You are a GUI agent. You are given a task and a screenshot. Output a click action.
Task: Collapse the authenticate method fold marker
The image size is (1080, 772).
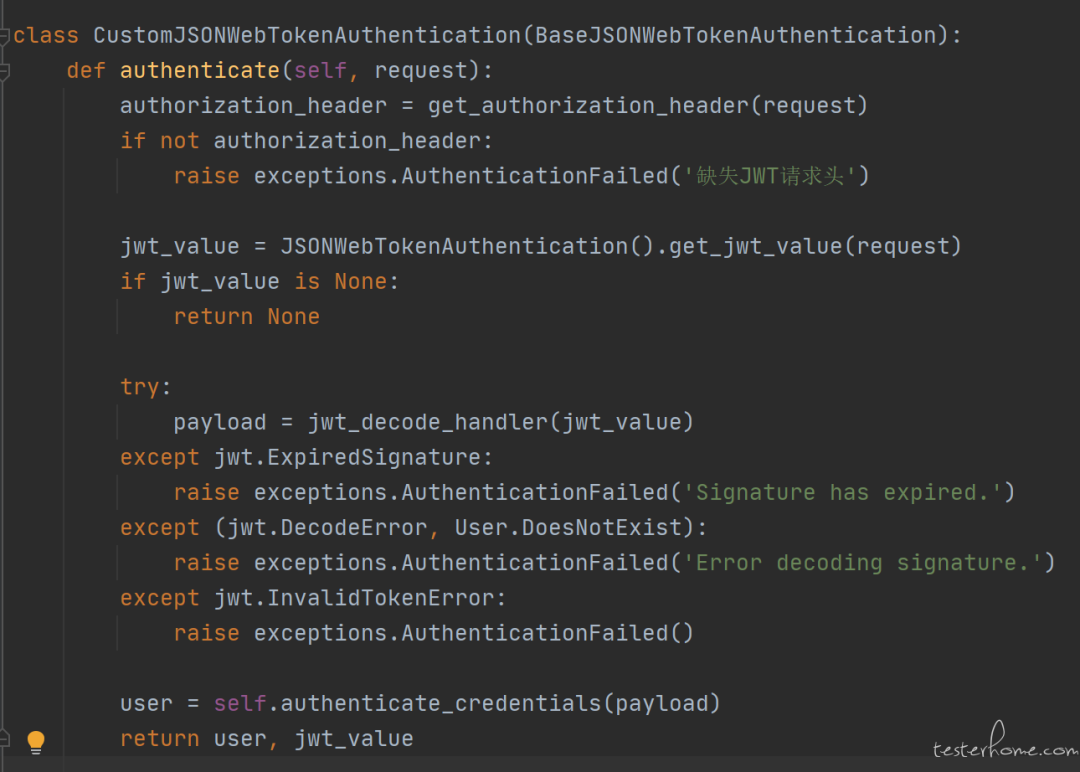[x=4, y=71]
